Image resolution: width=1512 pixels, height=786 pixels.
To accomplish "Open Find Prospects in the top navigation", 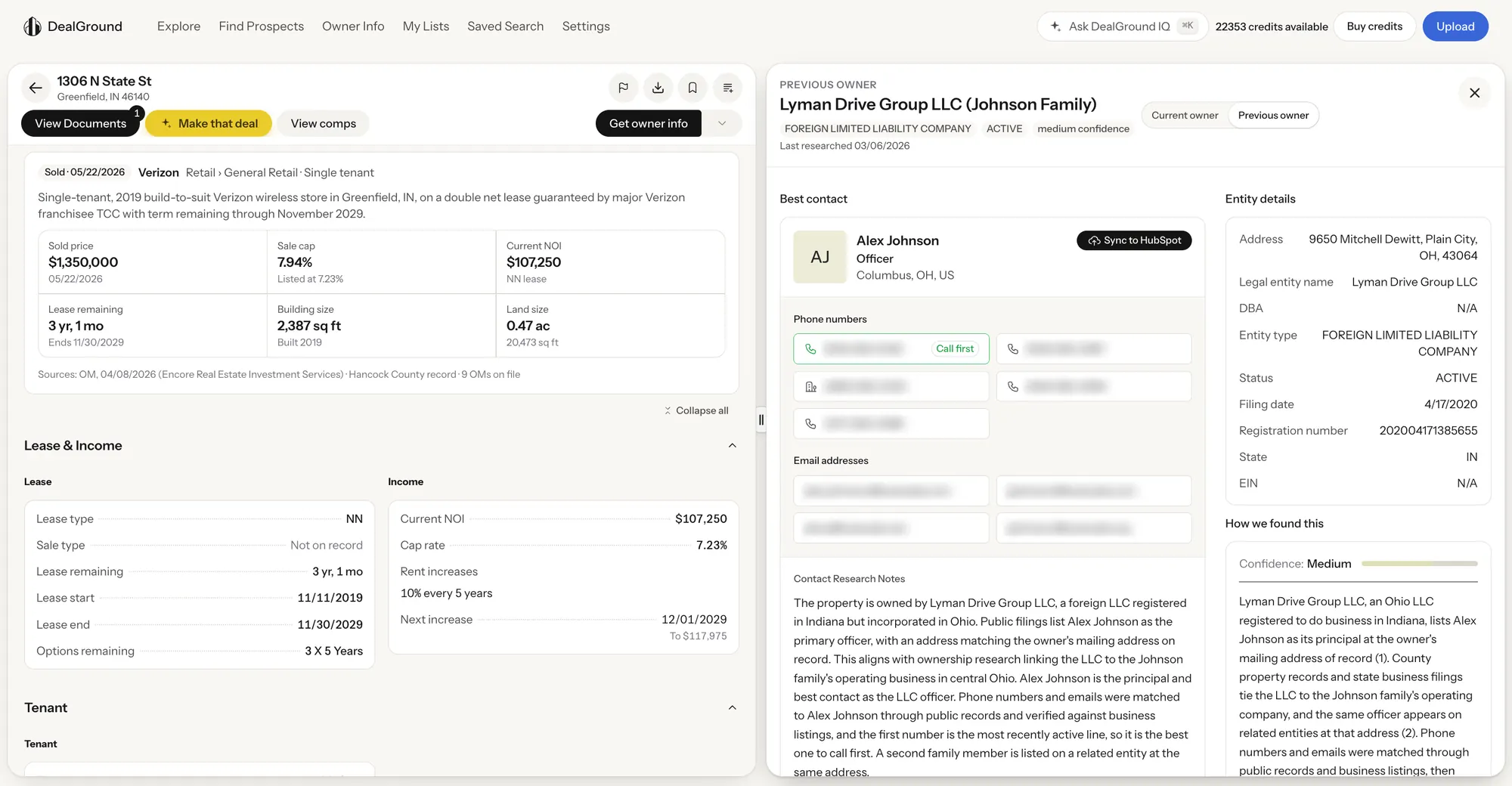I will click(261, 26).
